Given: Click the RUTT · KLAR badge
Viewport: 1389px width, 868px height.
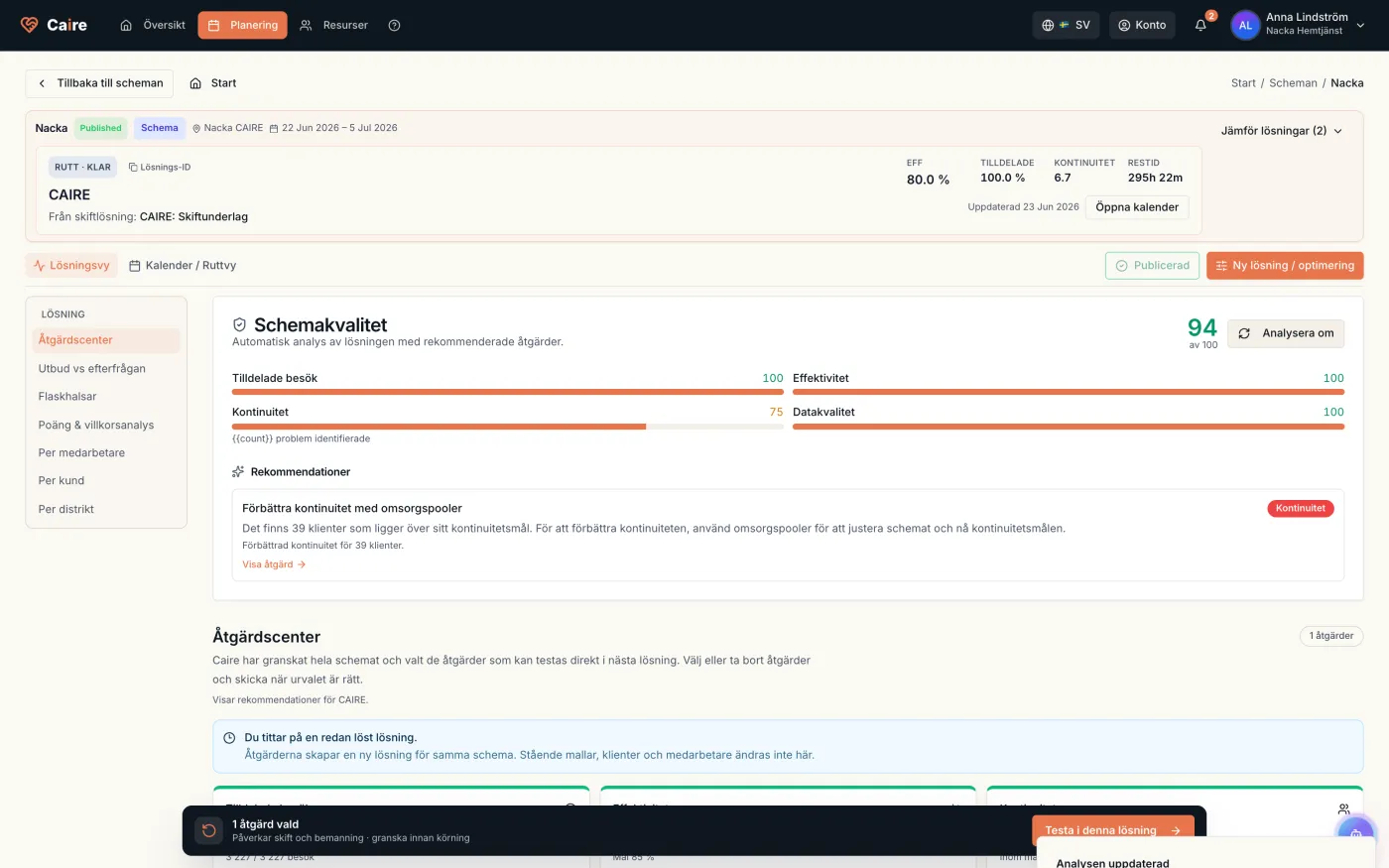Looking at the screenshot, I should [x=82, y=168].
